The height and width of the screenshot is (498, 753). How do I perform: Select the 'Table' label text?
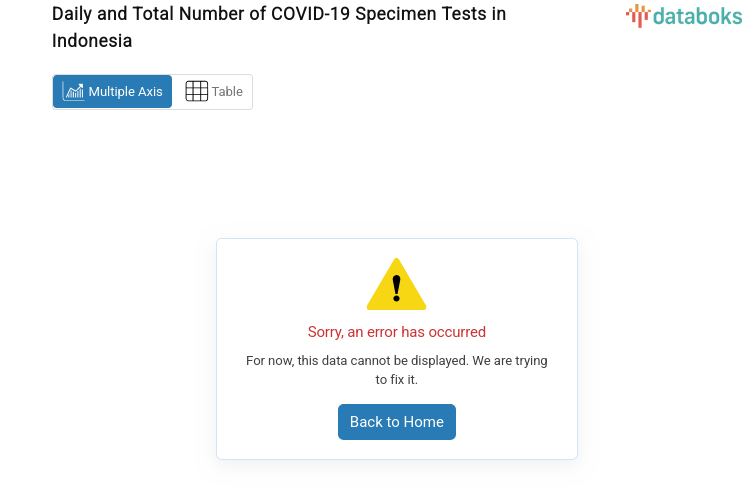click(227, 92)
